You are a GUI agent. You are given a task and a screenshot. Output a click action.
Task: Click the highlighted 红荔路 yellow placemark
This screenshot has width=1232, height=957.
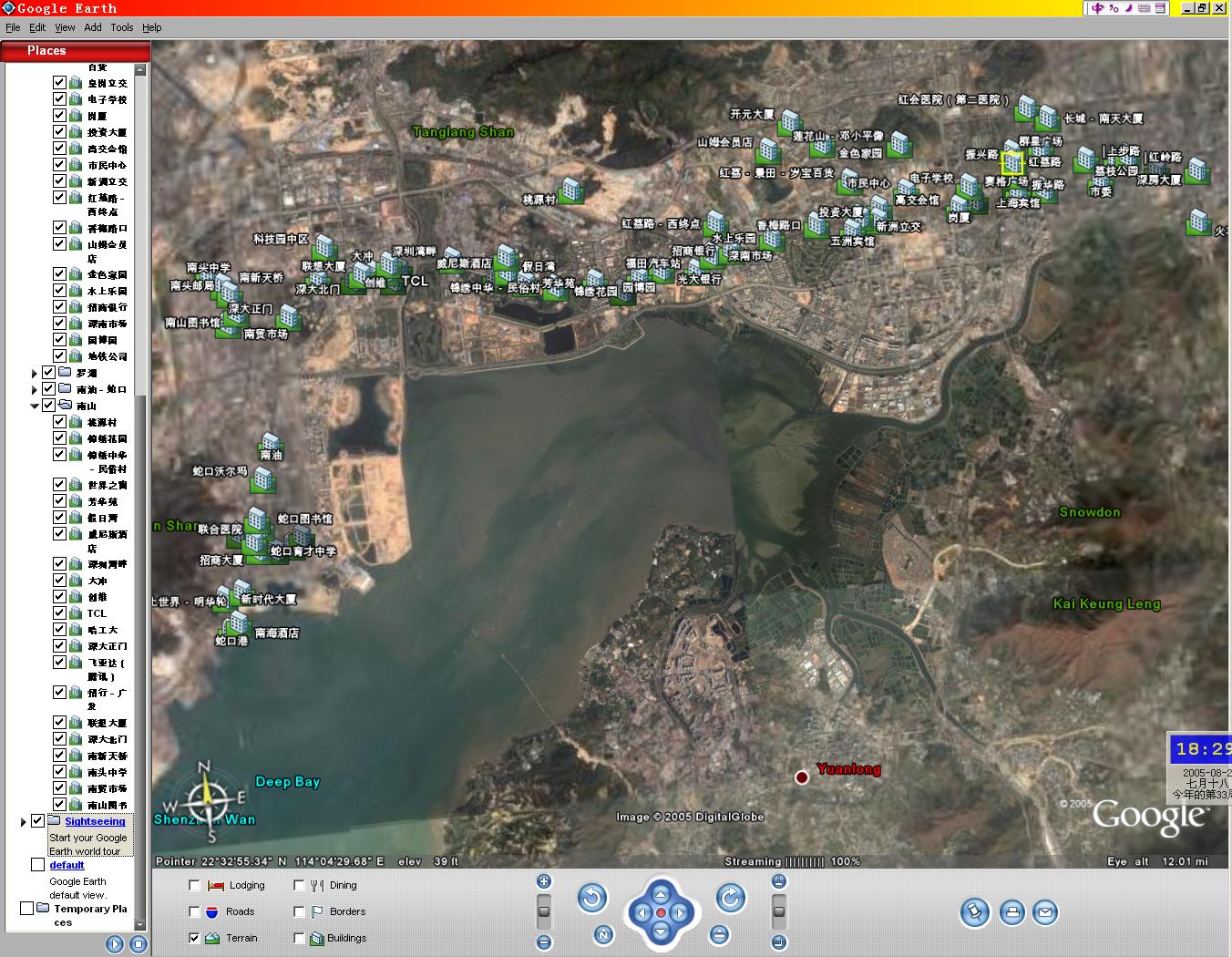pos(1012,162)
